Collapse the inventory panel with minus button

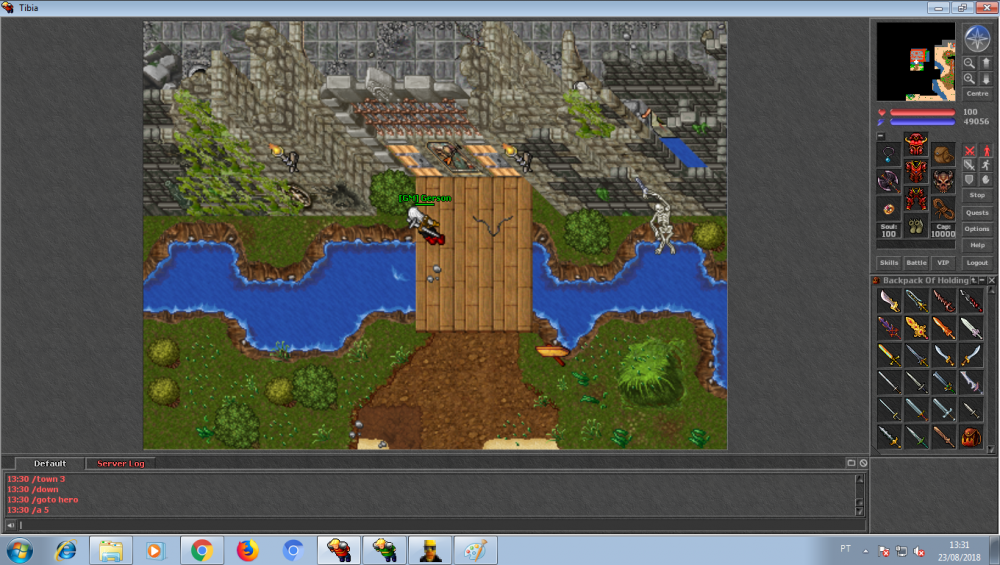coord(881,136)
